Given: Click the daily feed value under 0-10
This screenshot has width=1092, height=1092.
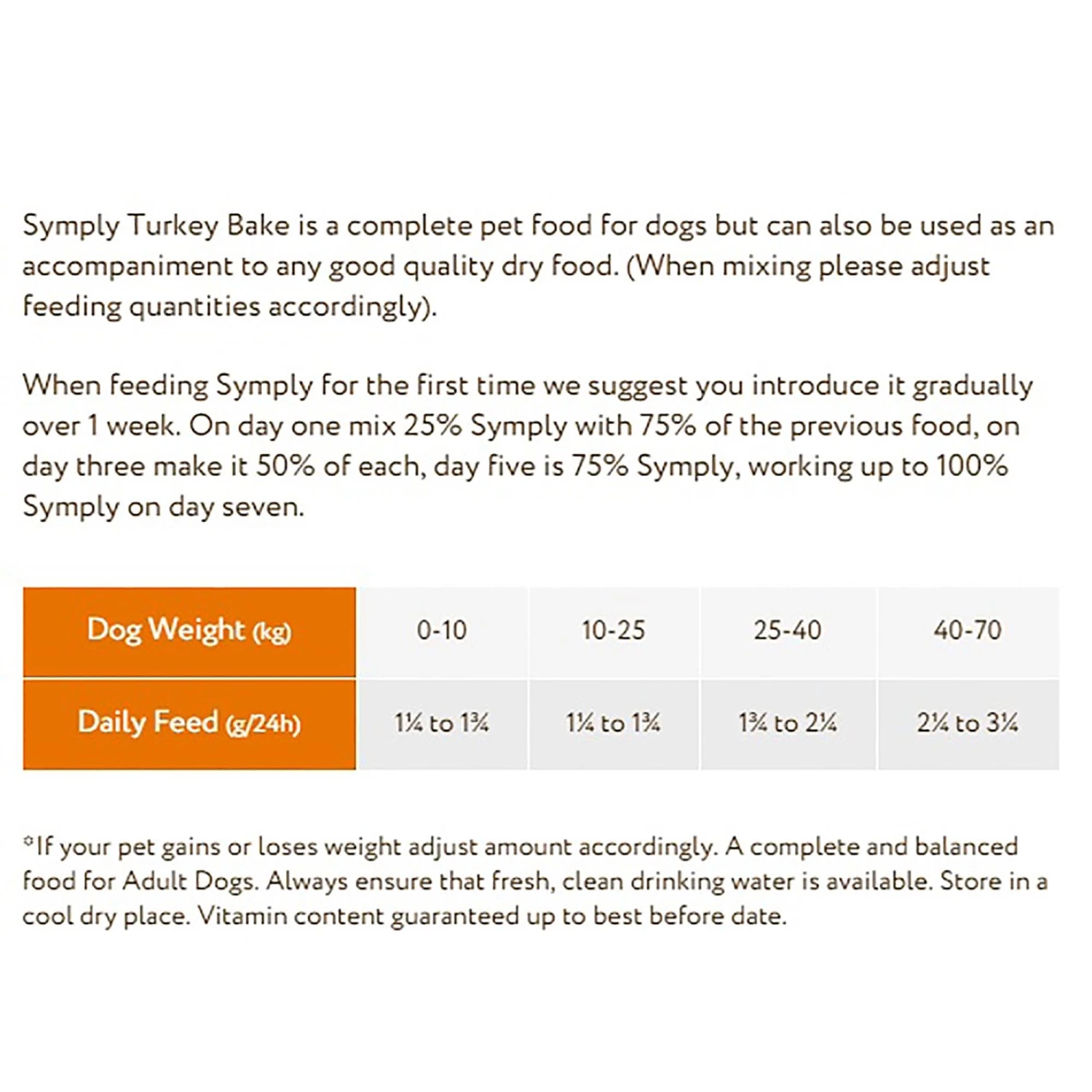Looking at the screenshot, I should click(442, 723).
